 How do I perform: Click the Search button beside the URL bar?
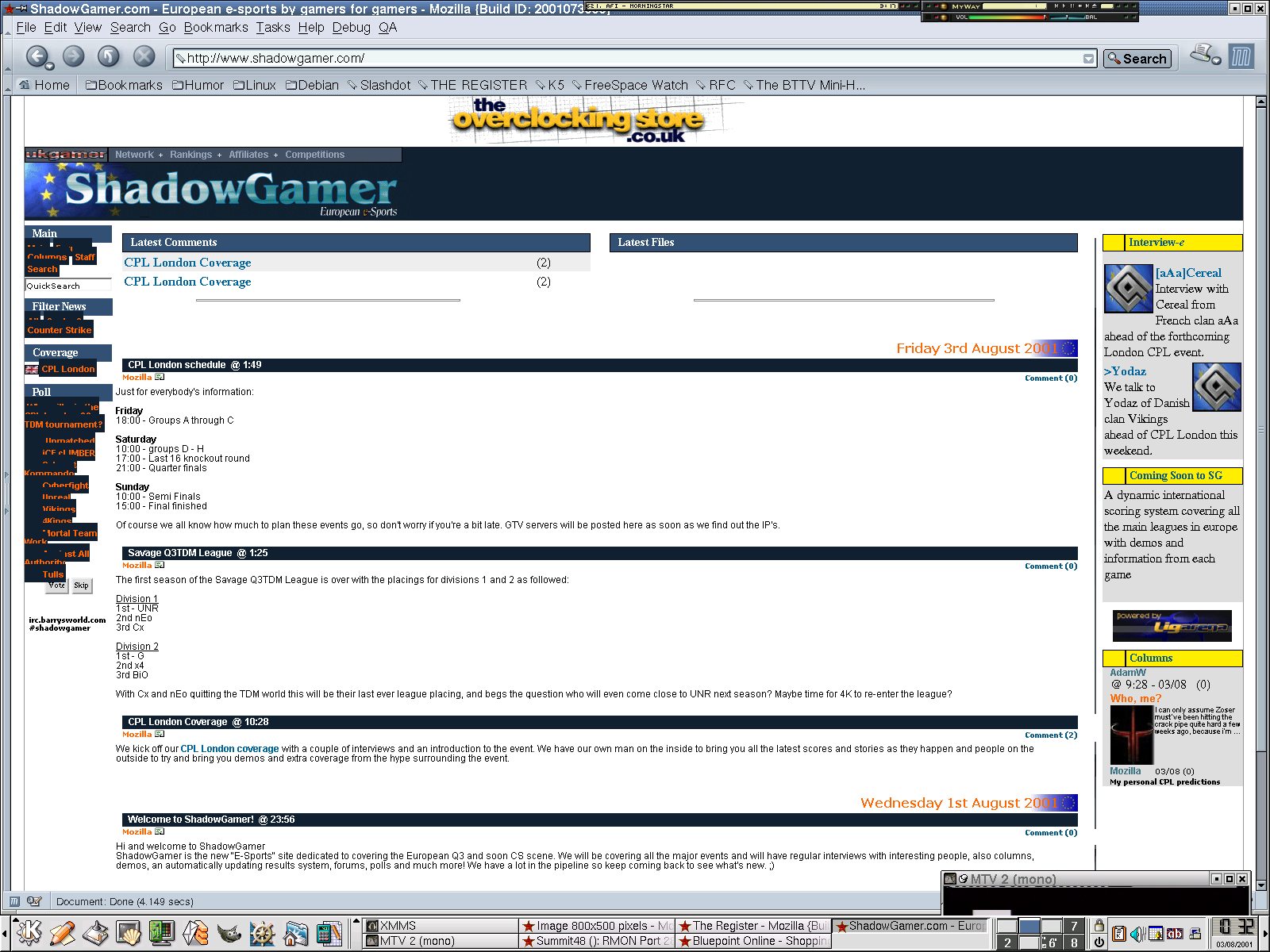(x=1137, y=58)
